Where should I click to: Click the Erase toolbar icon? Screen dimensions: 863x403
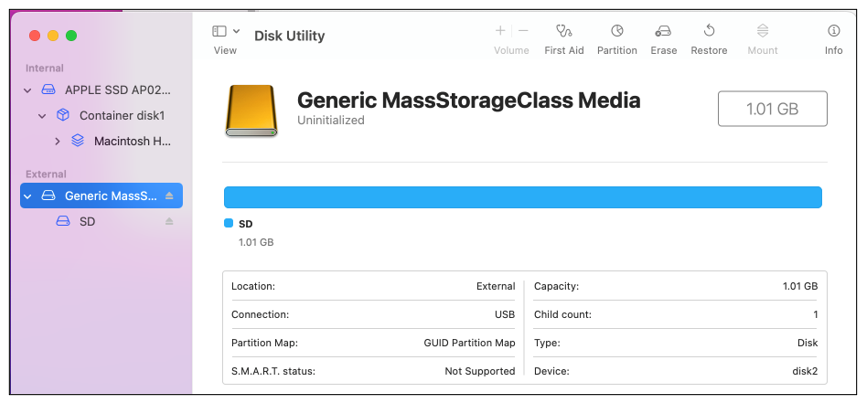click(x=663, y=31)
